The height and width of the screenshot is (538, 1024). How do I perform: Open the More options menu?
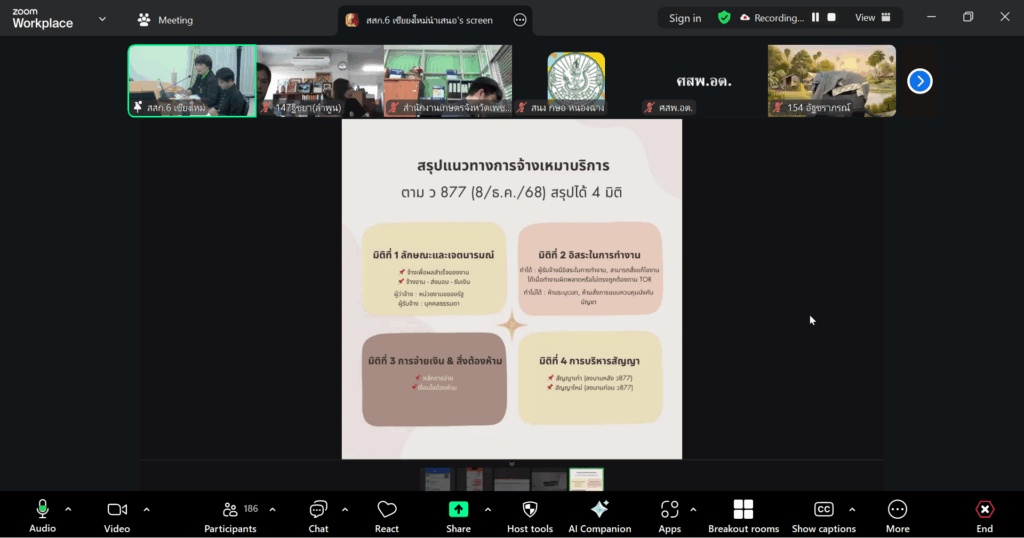(897, 511)
